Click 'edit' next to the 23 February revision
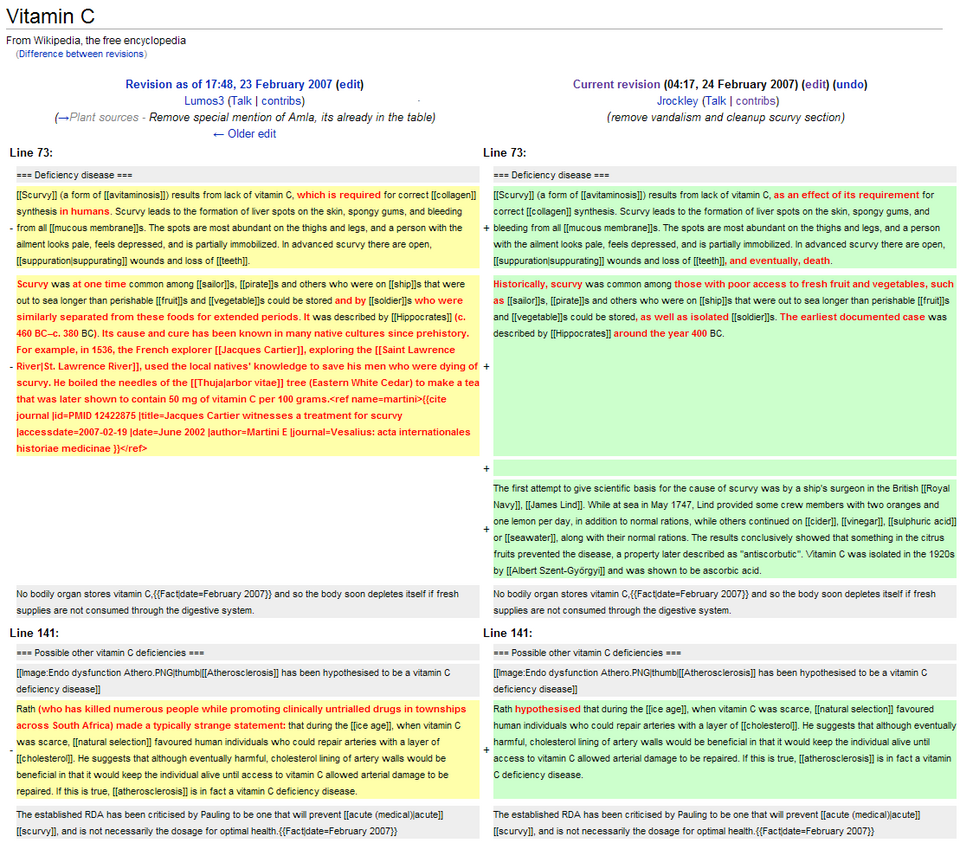The image size is (960, 843). 350,85
